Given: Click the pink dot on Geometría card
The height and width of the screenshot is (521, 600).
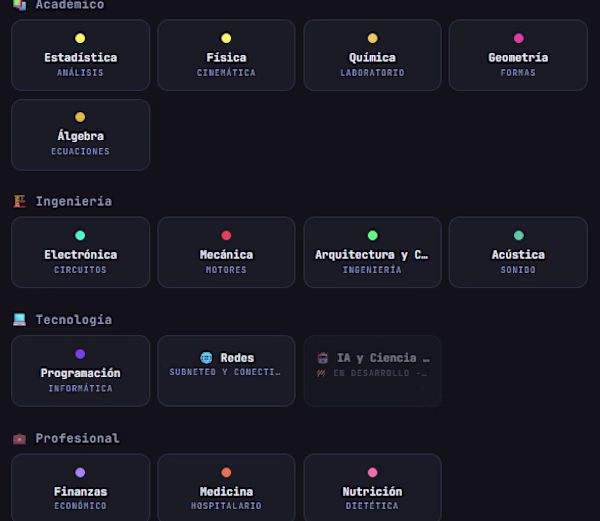Looking at the screenshot, I should coord(518,38).
